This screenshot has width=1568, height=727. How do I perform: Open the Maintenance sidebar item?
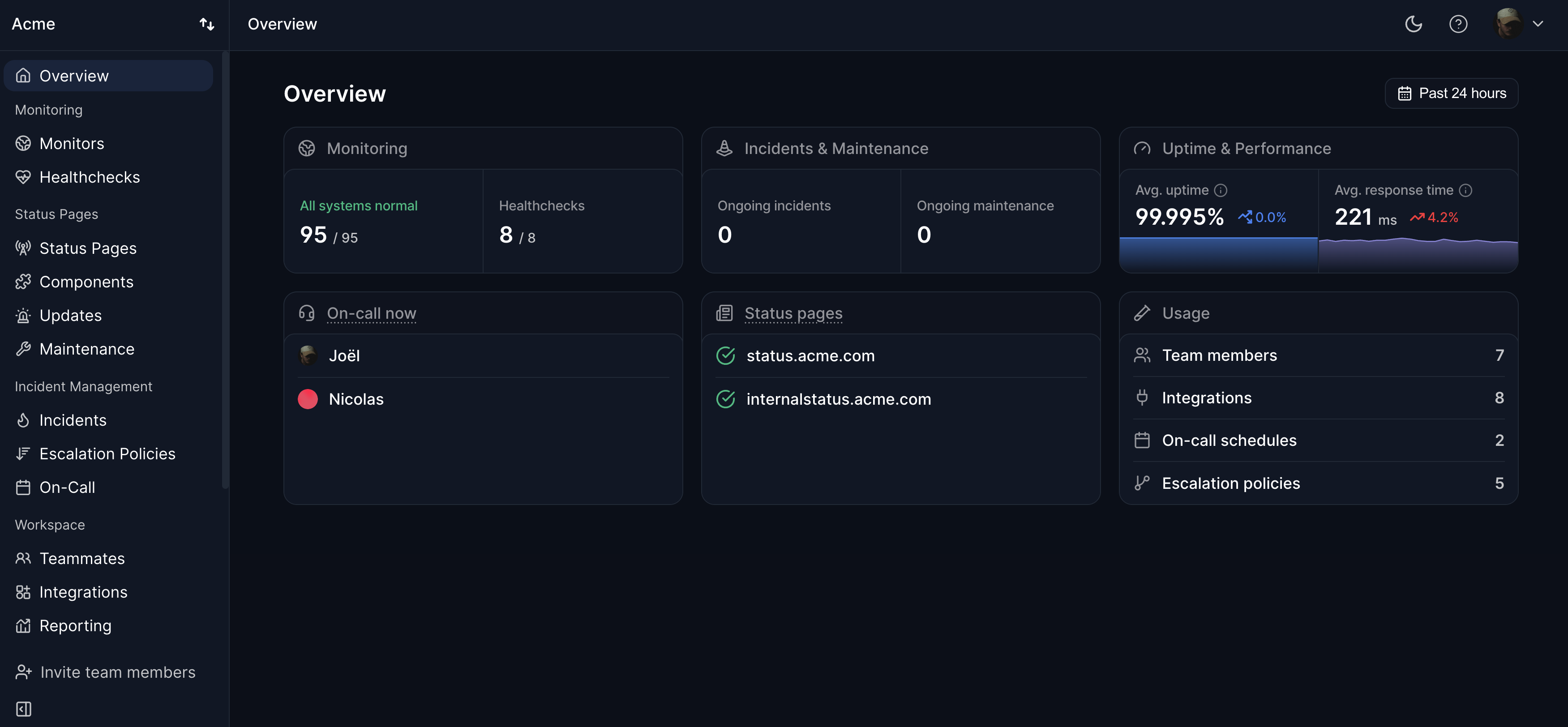tap(108, 349)
